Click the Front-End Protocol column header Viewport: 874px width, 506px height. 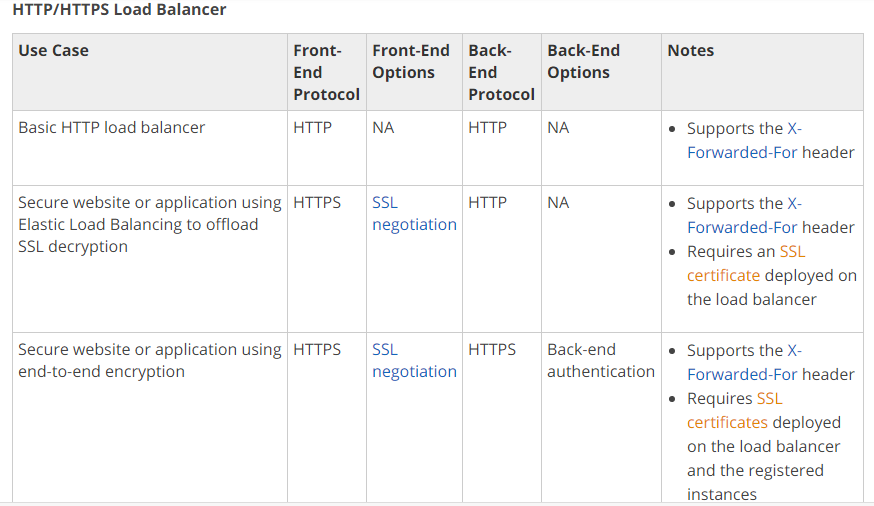(327, 72)
